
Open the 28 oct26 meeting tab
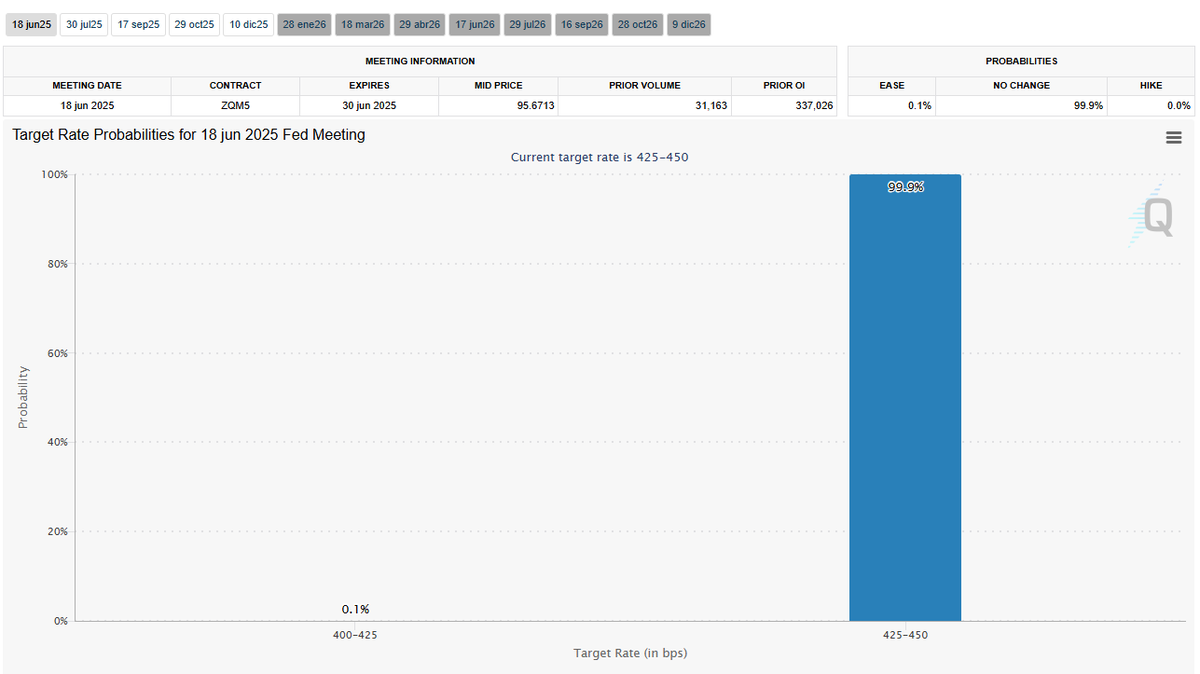point(637,24)
